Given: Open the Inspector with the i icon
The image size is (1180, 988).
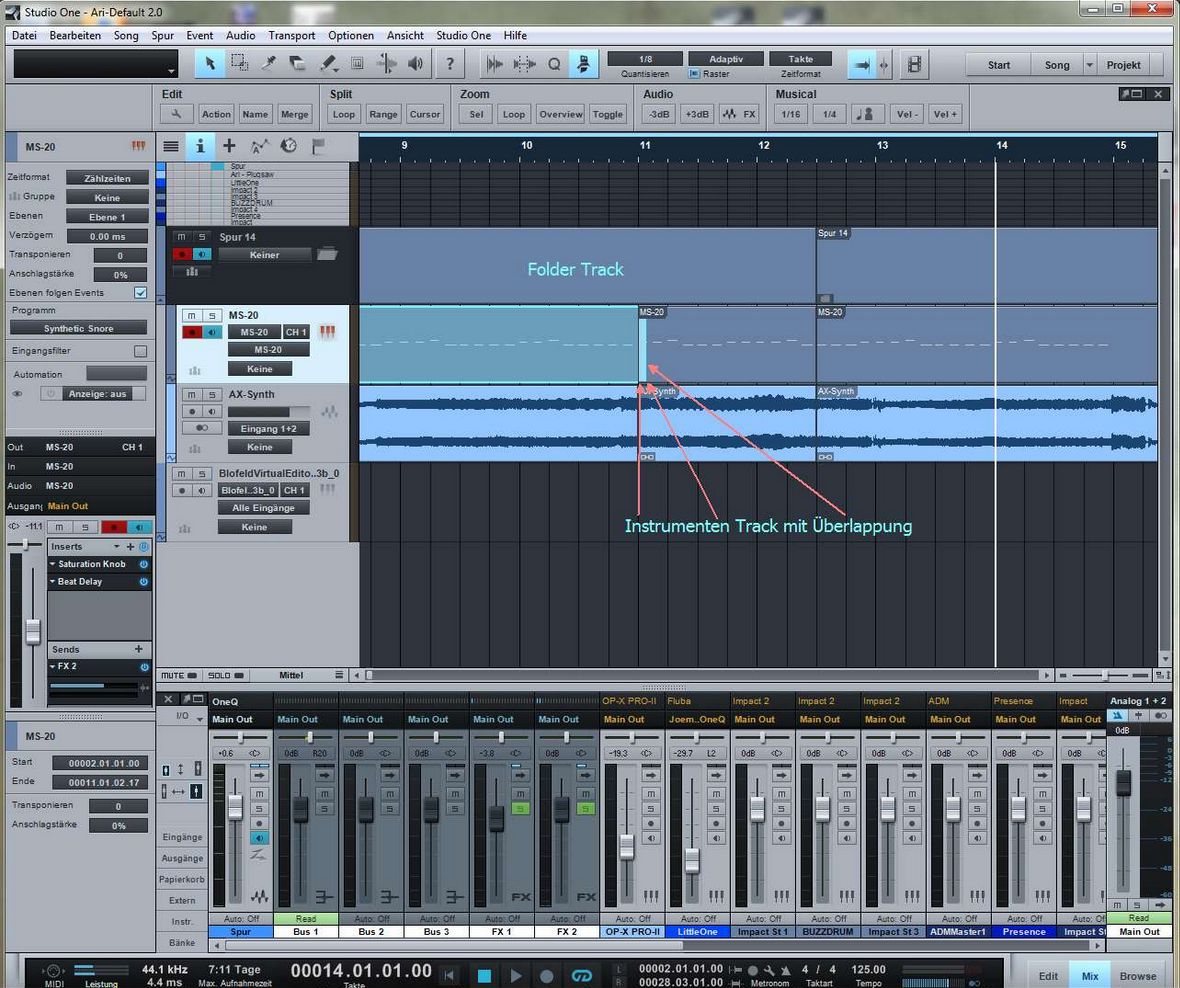Looking at the screenshot, I should coord(199,146).
